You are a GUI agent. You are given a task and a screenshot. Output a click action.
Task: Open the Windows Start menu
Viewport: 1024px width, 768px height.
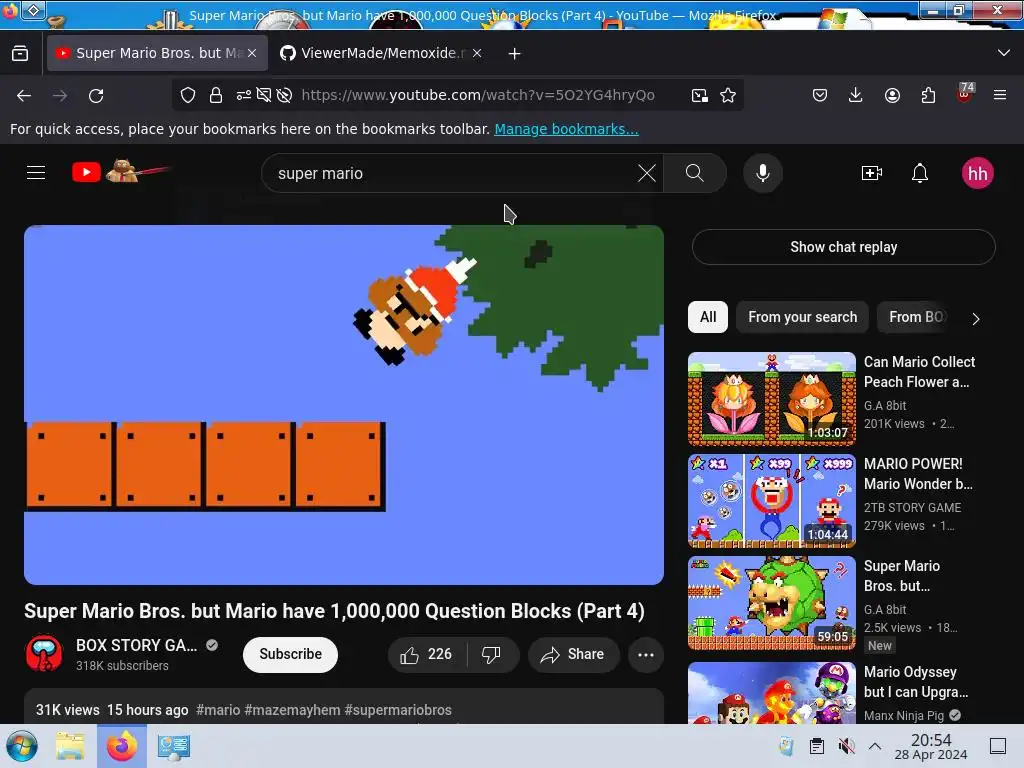point(22,746)
